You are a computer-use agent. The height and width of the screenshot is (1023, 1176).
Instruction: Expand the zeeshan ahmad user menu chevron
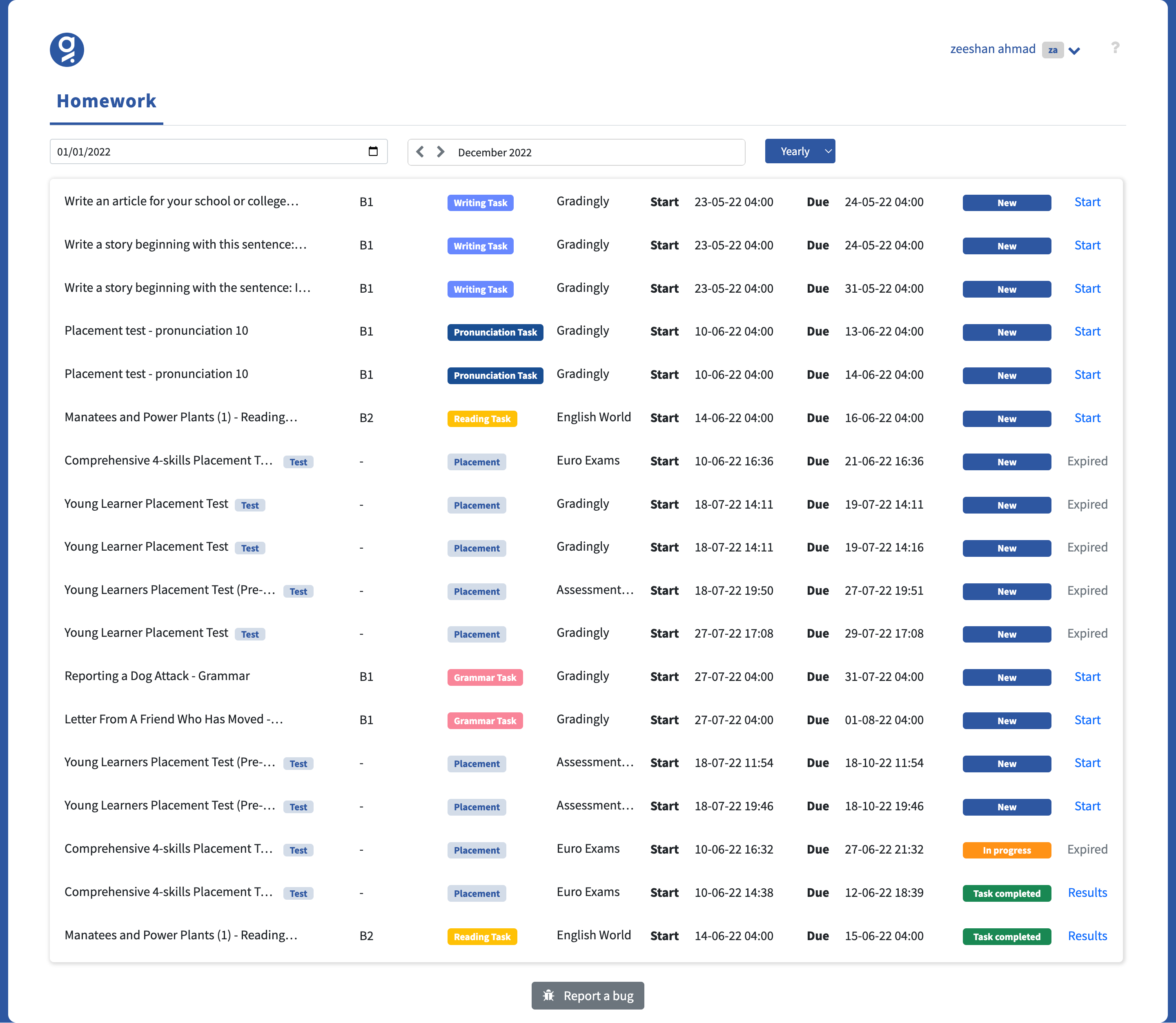(1074, 51)
